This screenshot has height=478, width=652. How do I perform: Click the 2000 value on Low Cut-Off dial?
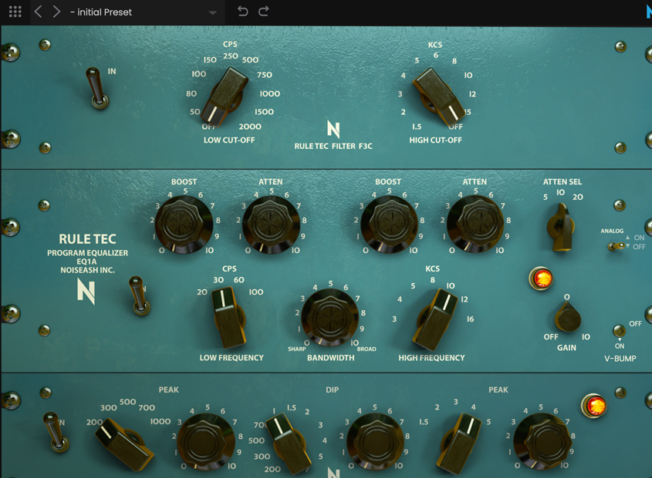pos(250,126)
